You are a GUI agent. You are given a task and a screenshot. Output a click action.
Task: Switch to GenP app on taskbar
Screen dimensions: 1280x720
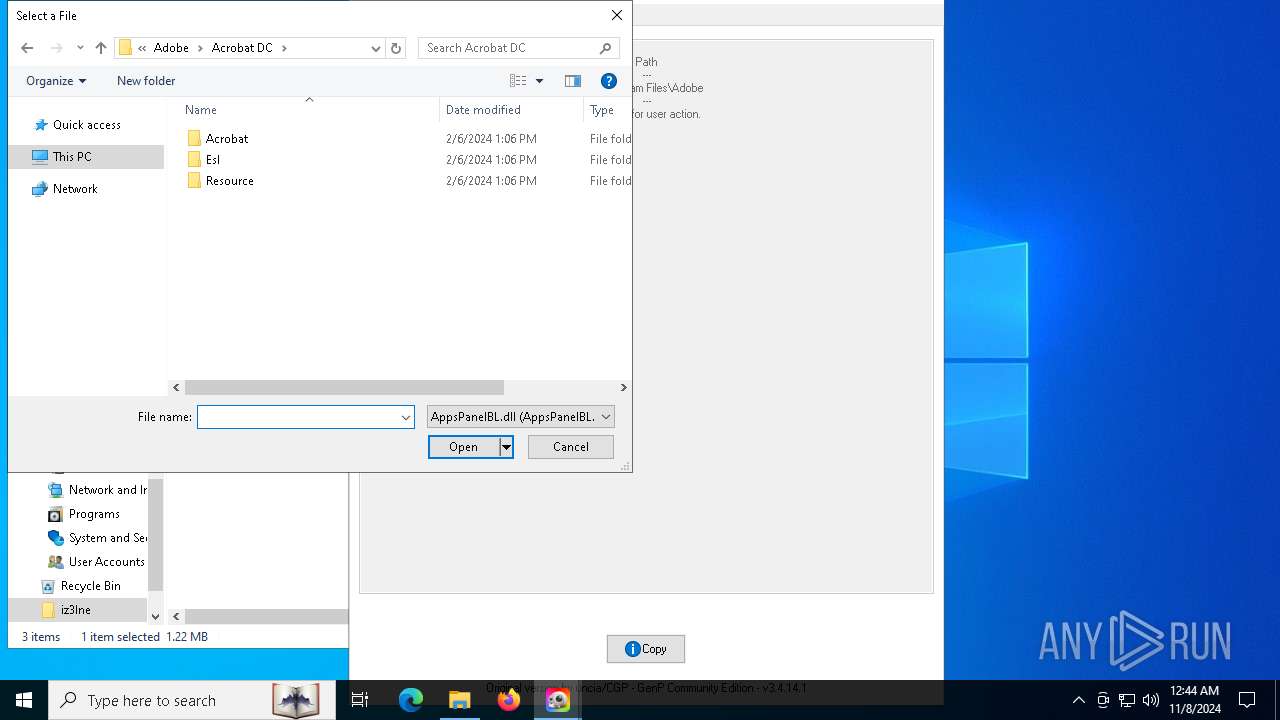[558, 700]
